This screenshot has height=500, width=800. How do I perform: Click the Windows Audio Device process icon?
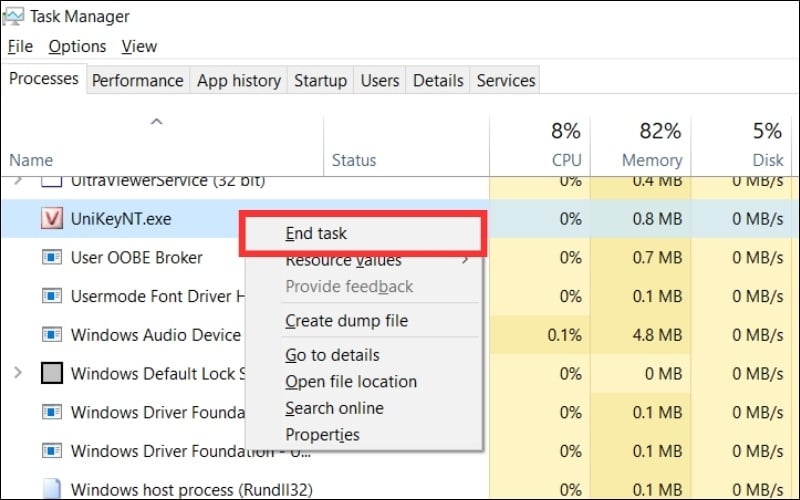(52, 335)
